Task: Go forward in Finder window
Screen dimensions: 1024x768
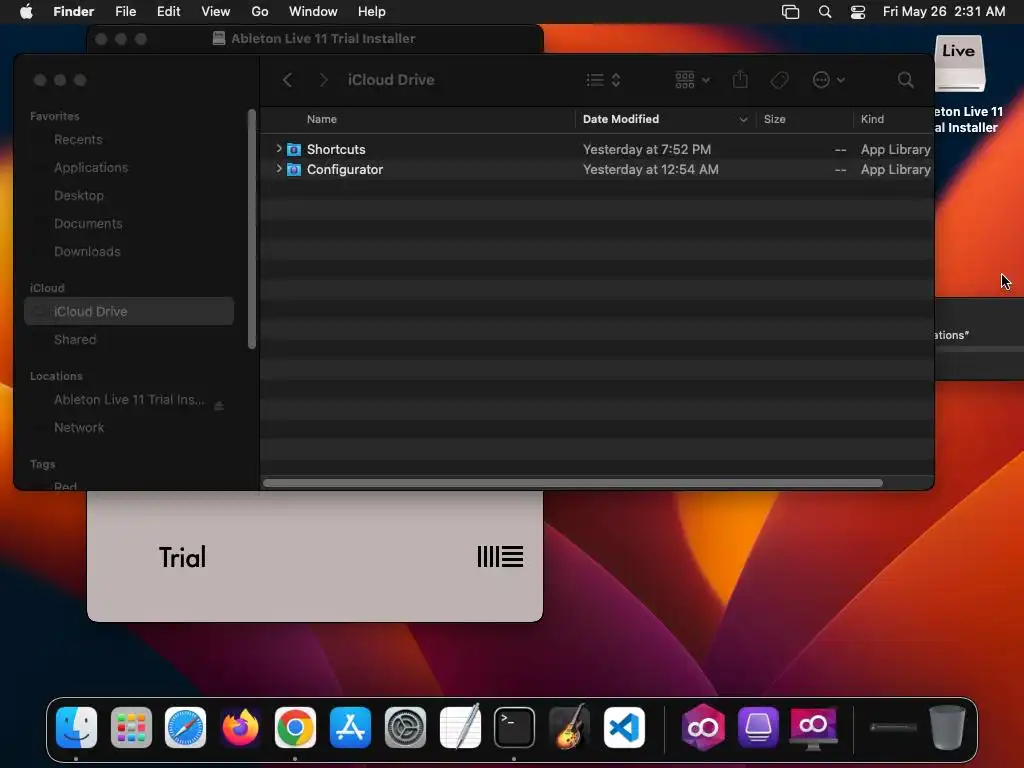Action: [x=323, y=80]
